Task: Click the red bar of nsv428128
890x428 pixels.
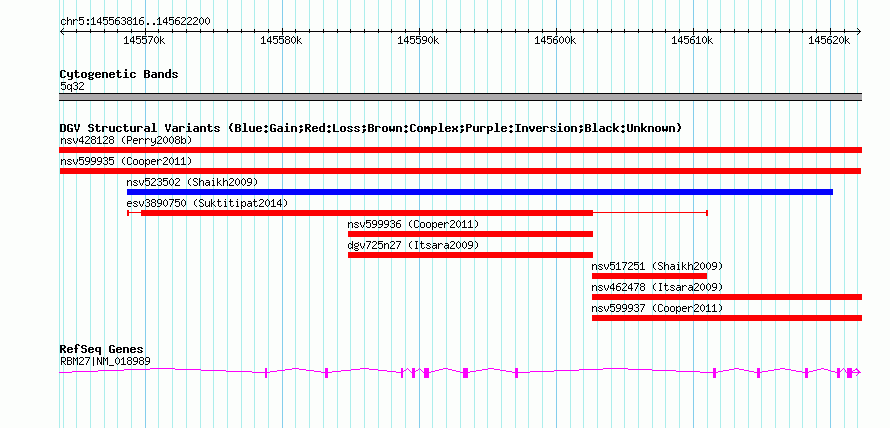Action: [x=460, y=150]
